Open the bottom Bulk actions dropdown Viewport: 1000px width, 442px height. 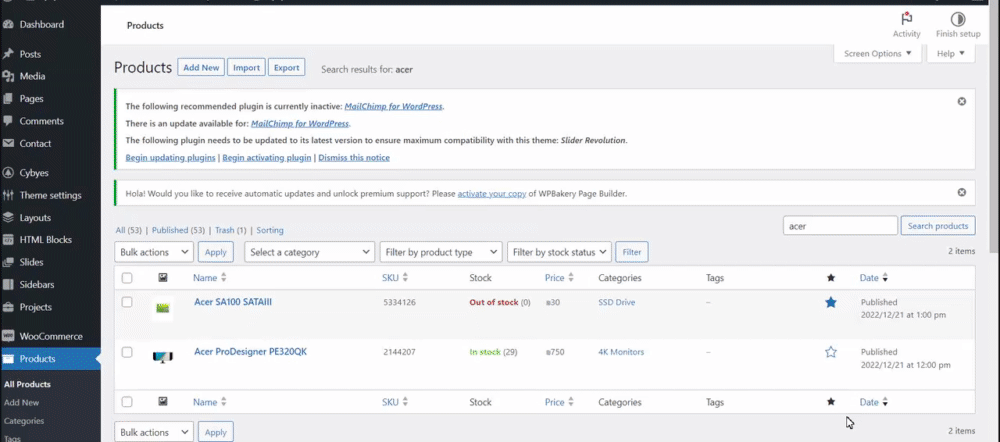[154, 432]
